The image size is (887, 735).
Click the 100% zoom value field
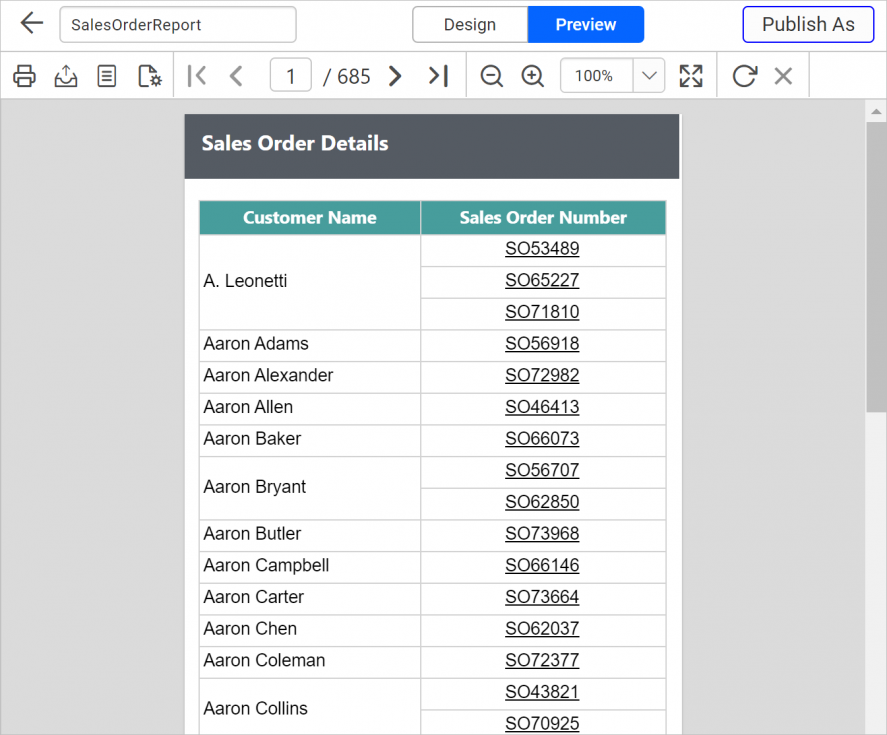596,75
